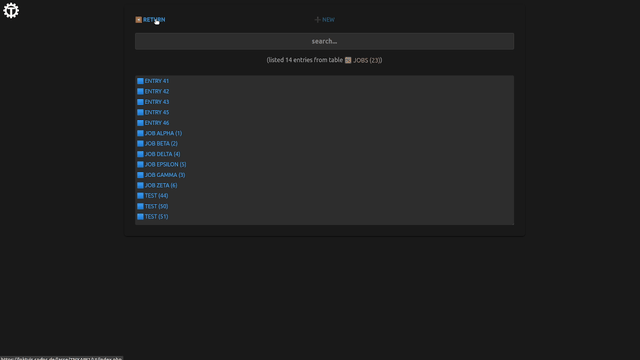Open JOB GAMMA (3)
Viewport: 640px width, 360px height.
(x=165, y=175)
